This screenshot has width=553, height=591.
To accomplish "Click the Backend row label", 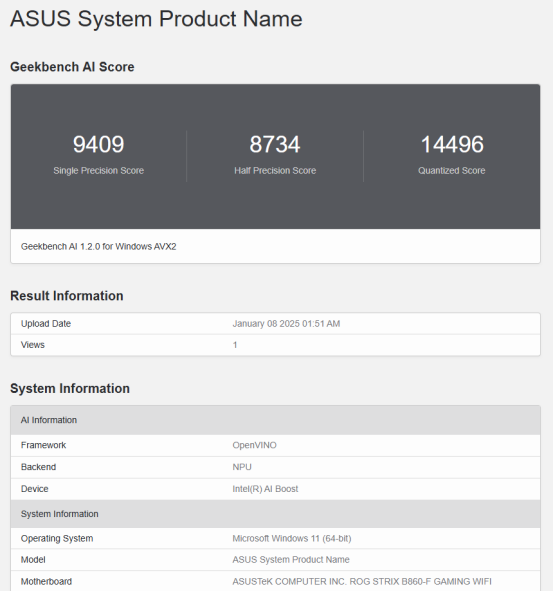I will [38, 467].
